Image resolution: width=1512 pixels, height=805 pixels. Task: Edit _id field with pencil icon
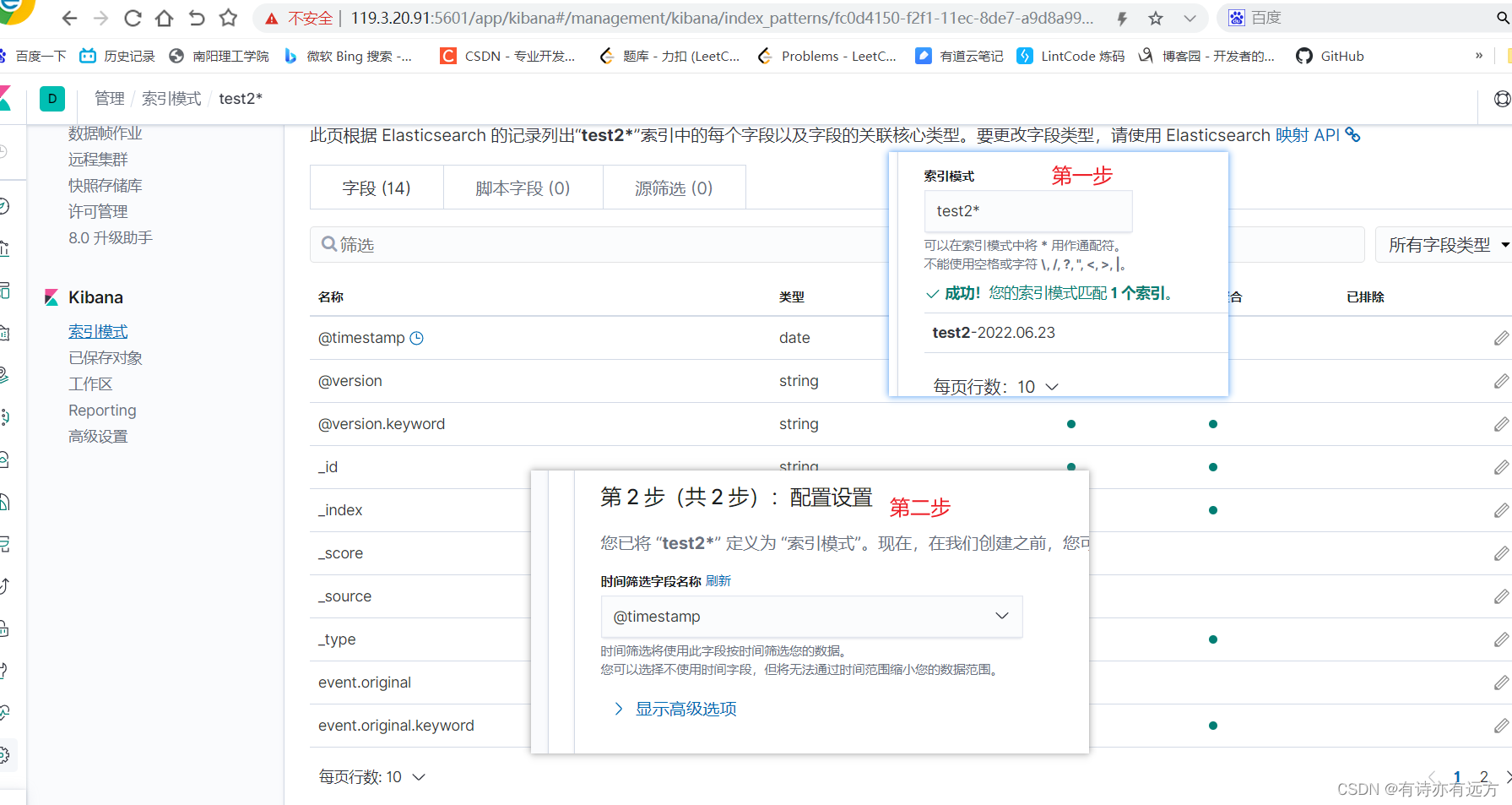pyautogui.click(x=1501, y=467)
